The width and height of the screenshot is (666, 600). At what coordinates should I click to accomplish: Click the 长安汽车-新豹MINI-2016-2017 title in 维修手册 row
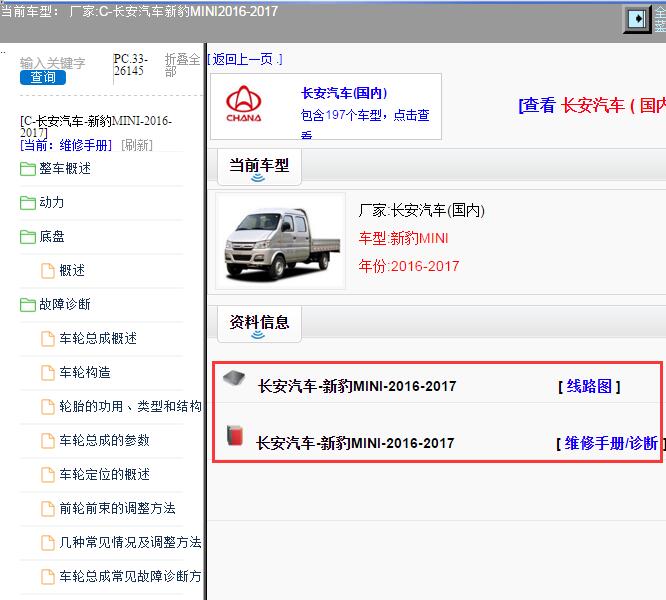point(356,443)
